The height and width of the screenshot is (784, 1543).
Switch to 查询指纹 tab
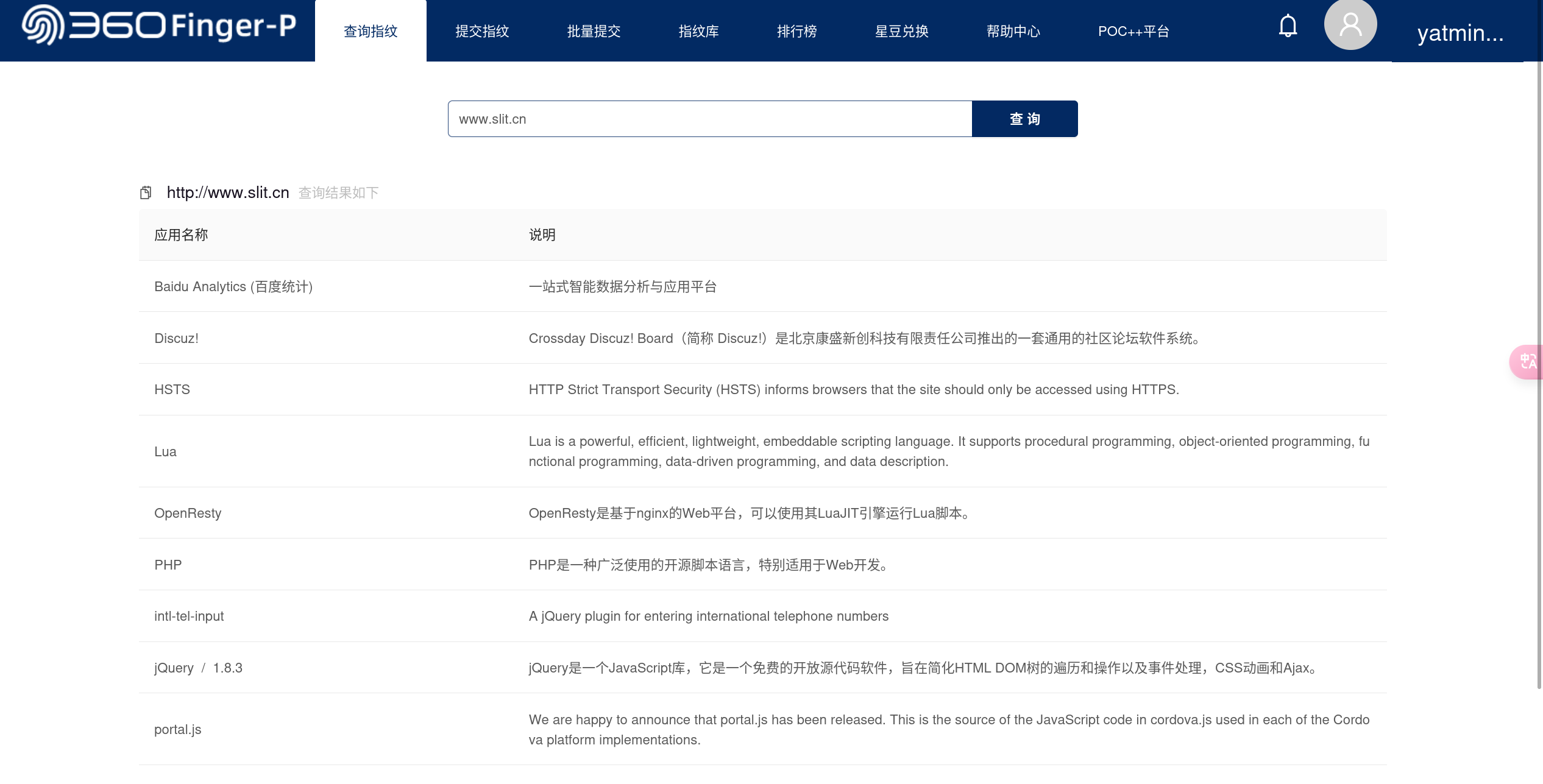click(x=371, y=31)
